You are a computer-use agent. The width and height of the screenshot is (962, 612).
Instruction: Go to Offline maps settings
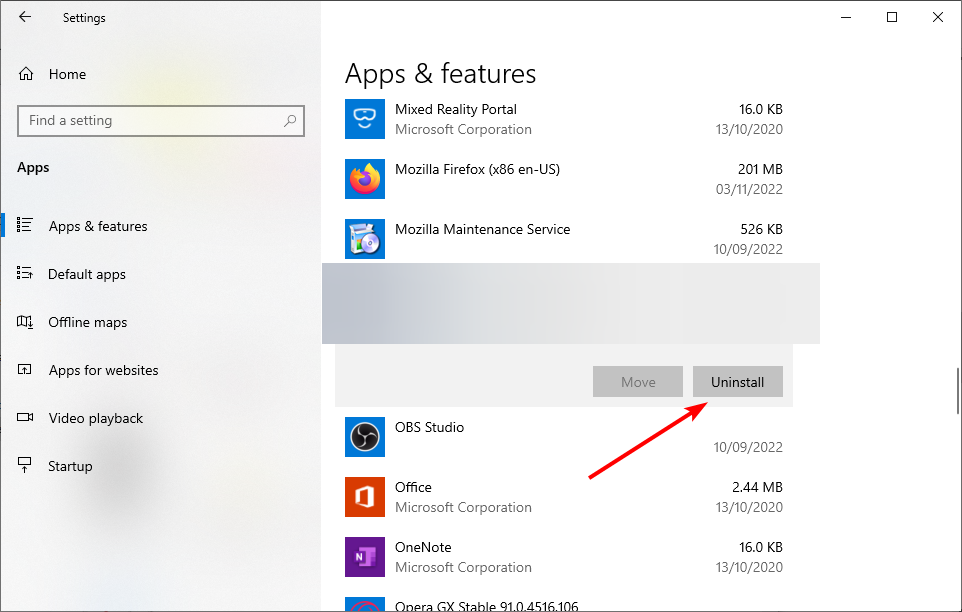[88, 322]
